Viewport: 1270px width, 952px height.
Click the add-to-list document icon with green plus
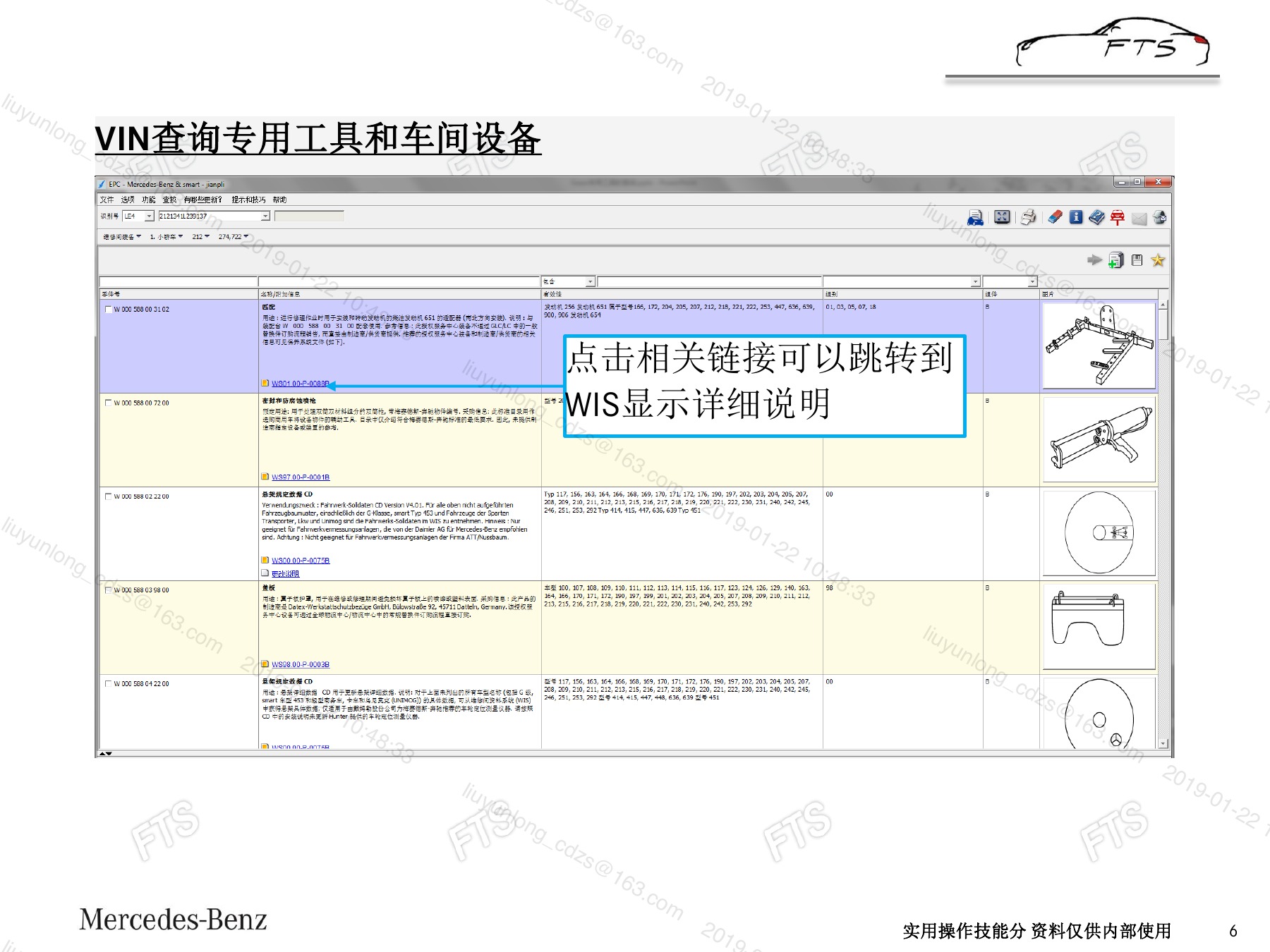click(1115, 260)
